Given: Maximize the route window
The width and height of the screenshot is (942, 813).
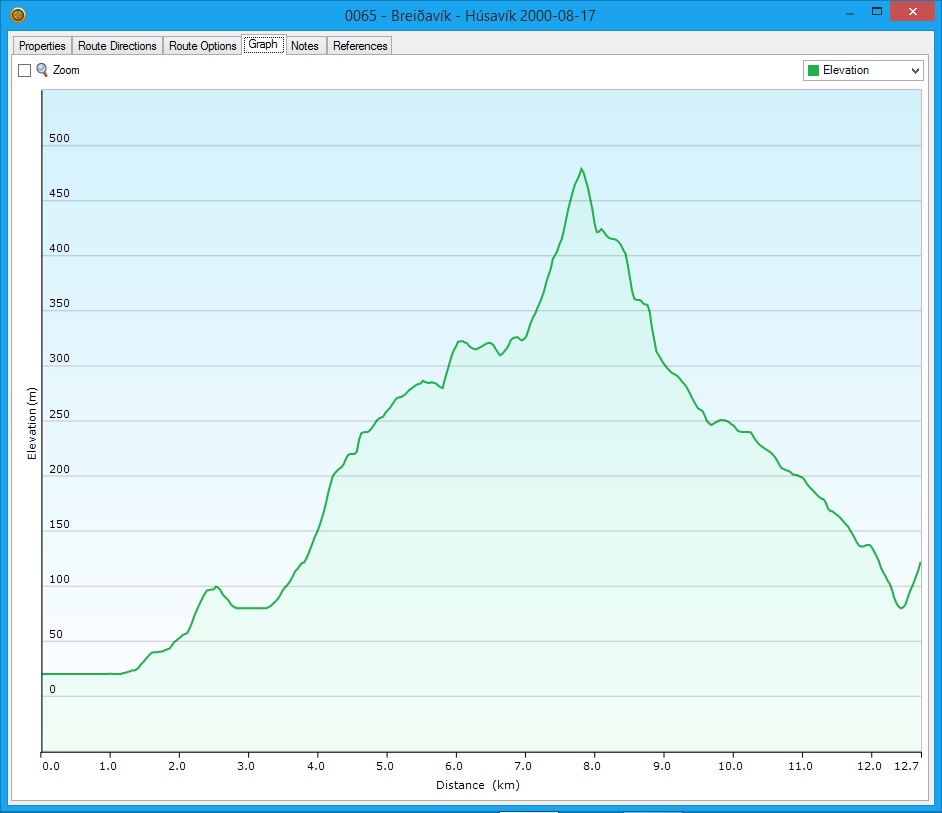Looking at the screenshot, I should pos(877,12).
